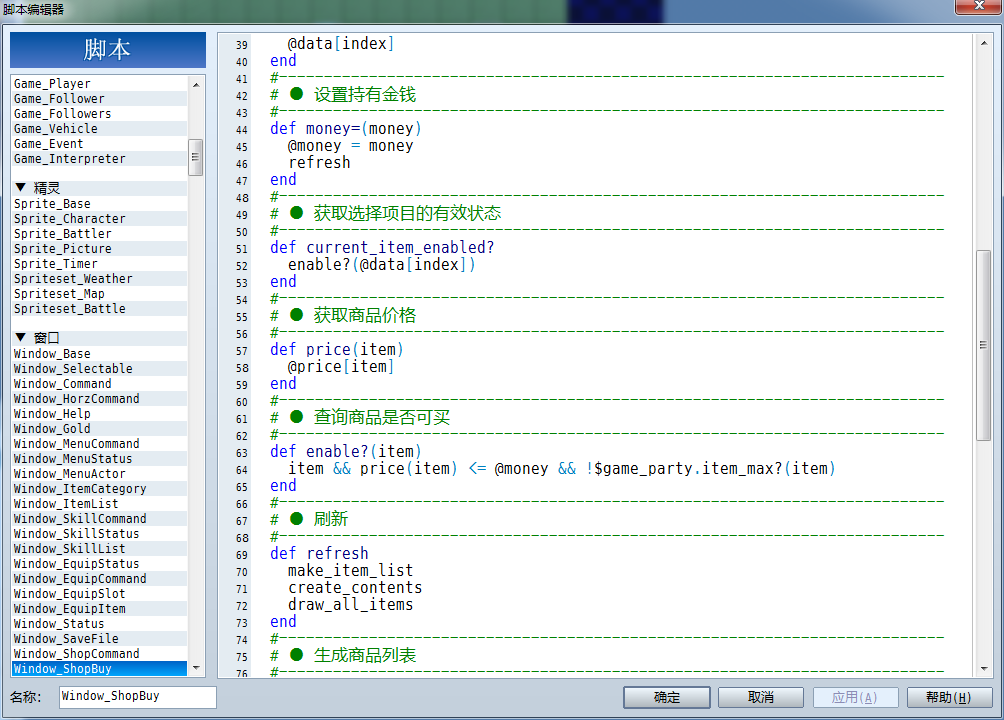Click the 取消 cancel button
The width and height of the screenshot is (1004, 720).
tap(761, 697)
